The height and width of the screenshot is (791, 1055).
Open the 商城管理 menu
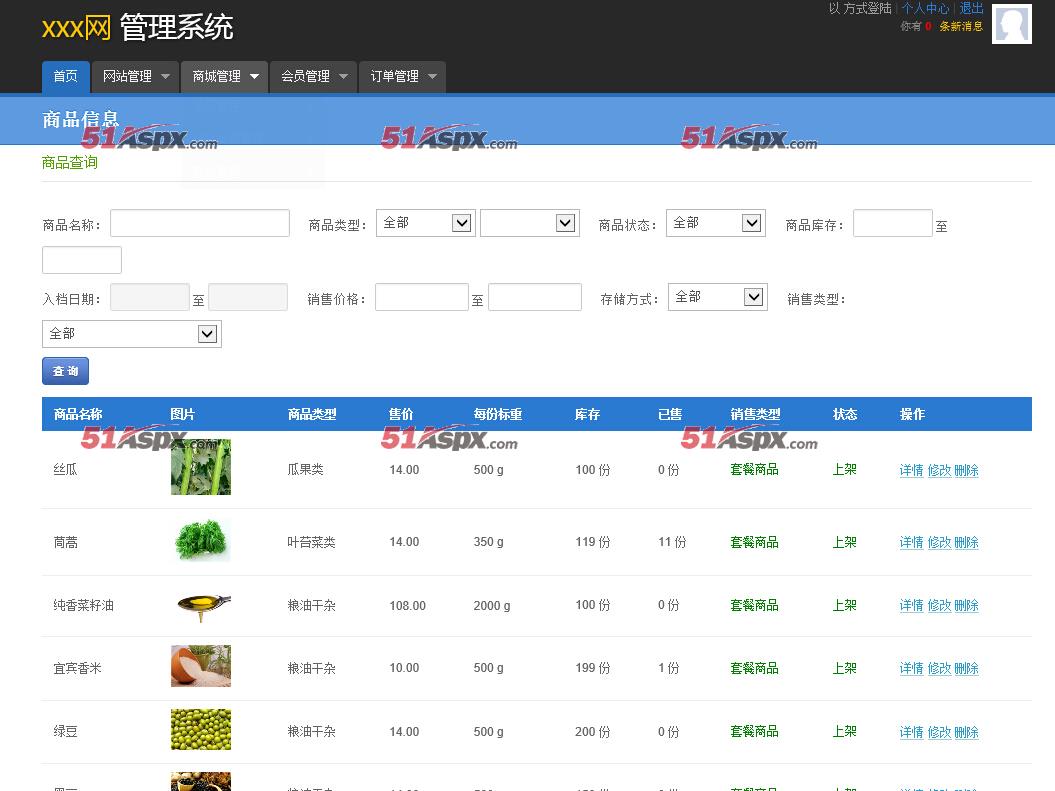(x=224, y=77)
